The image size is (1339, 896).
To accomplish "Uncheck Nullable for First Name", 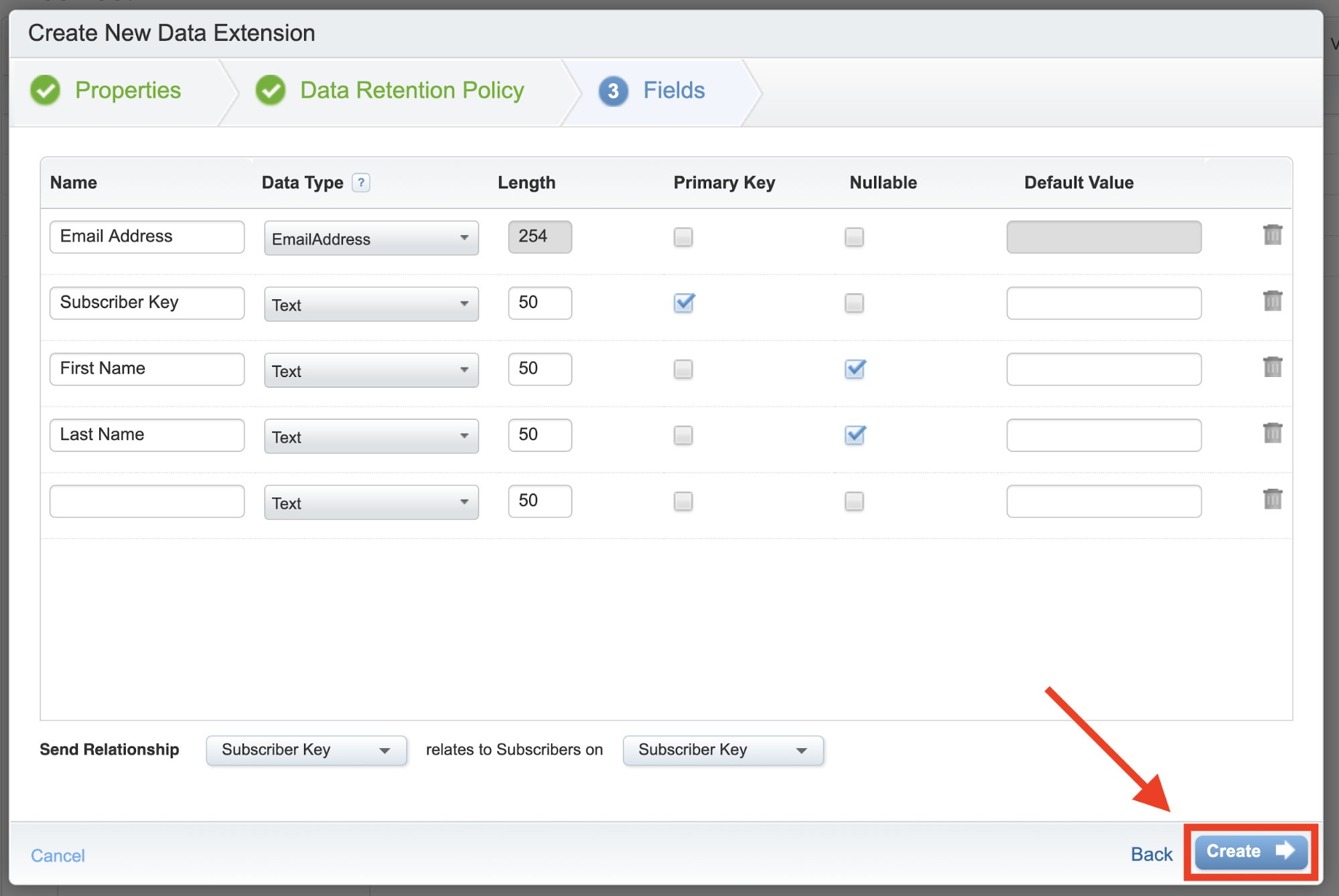I will [x=855, y=369].
